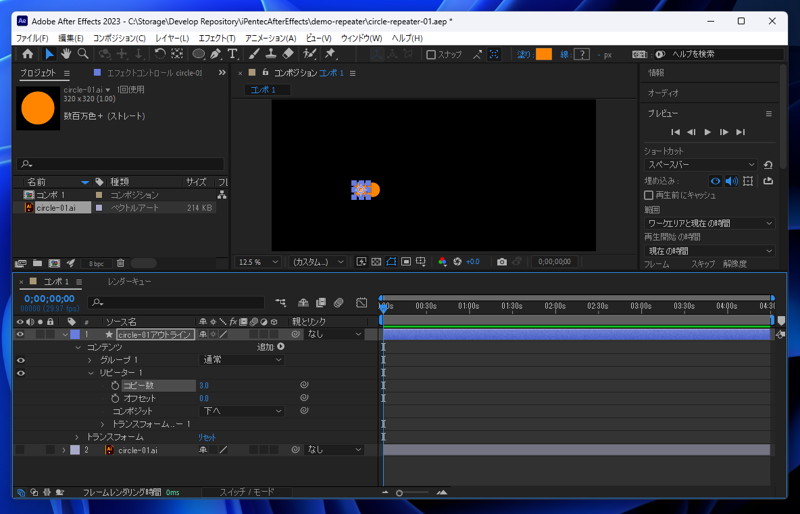
Task: Collapse the リピーター 1 property group
Action: [91, 373]
